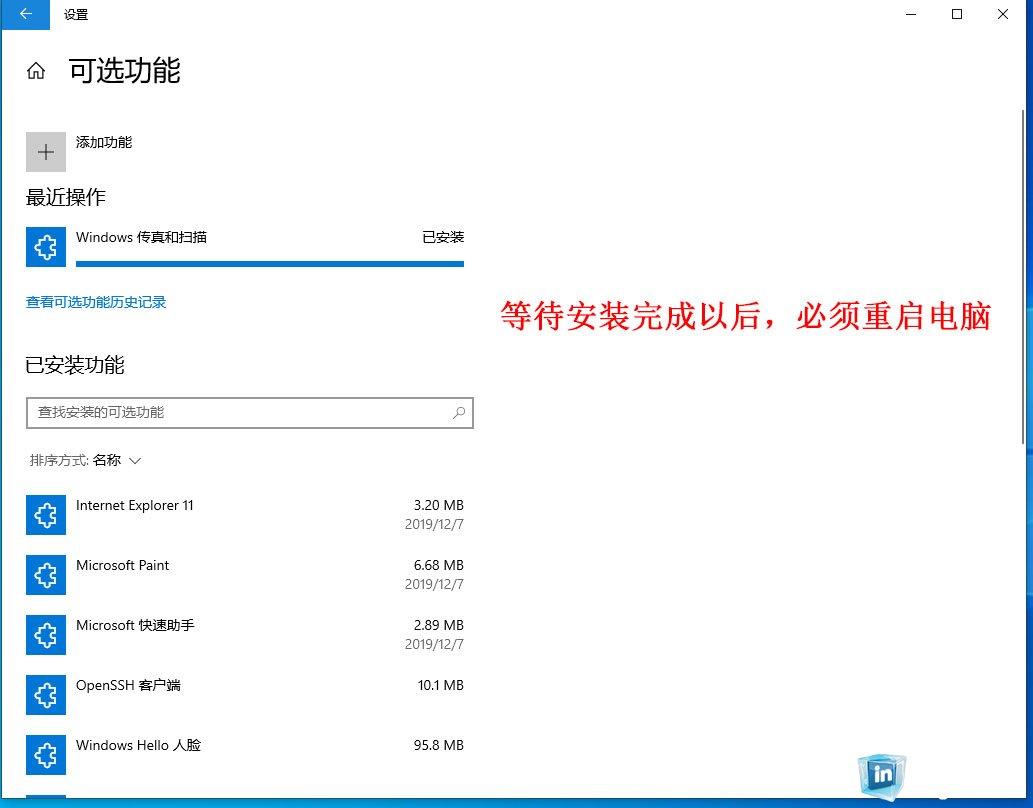
Task: Select the Windows Hello 人脸 entry text
Action: [138, 745]
